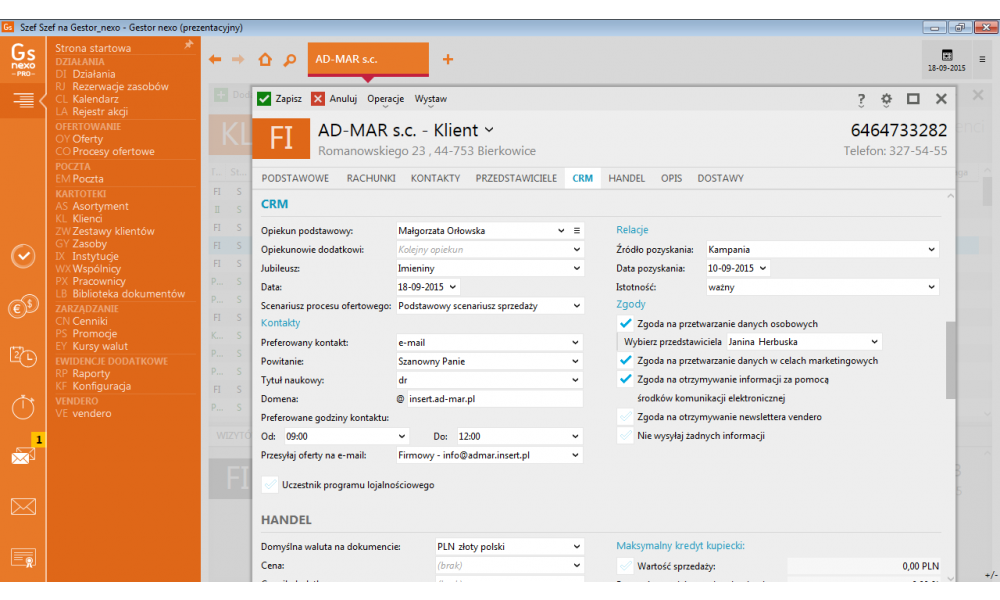Switch to the OPIS tab
Screen dimensions: 1000x600
click(672, 179)
